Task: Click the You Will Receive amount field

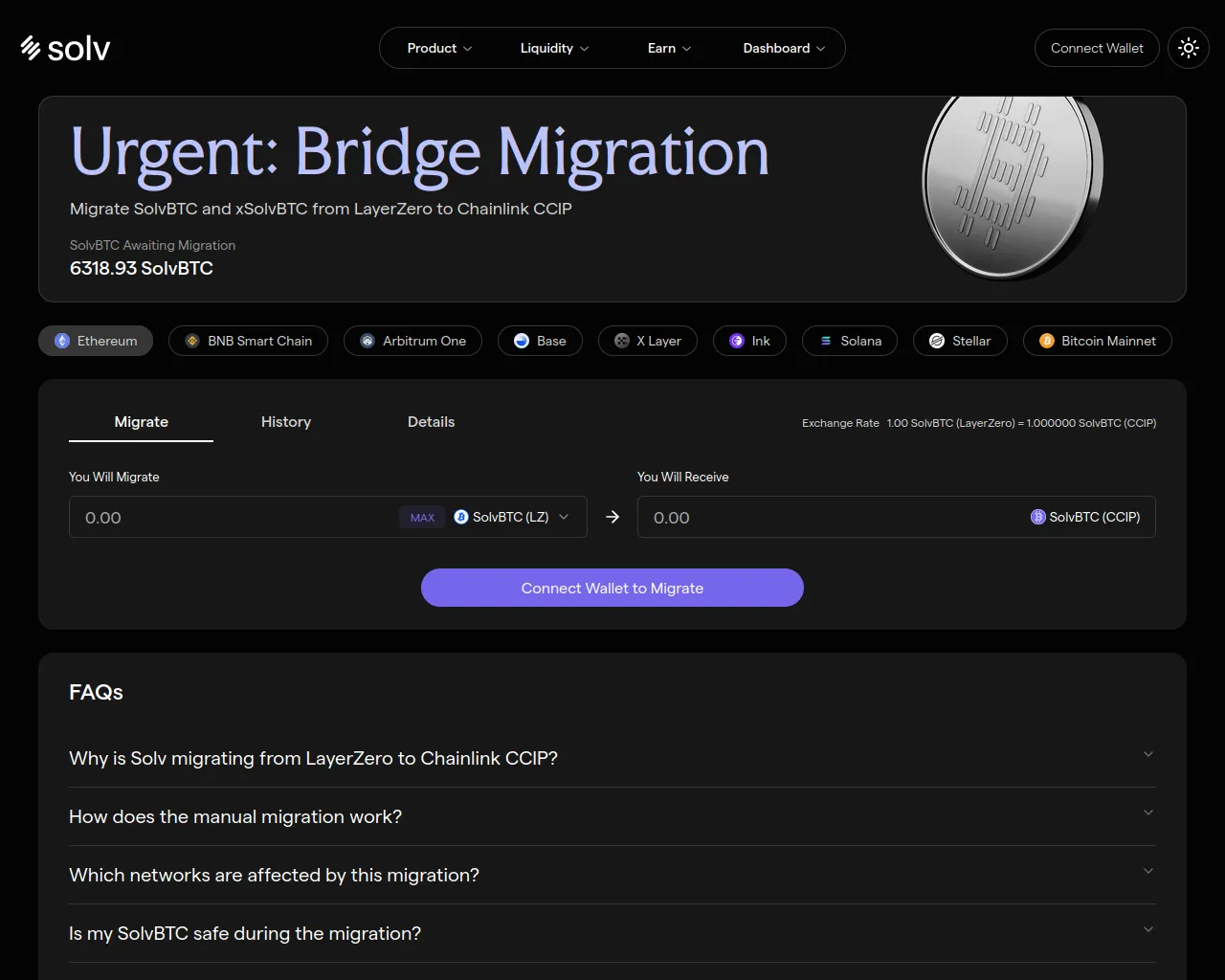Action: [x=897, y=517]
